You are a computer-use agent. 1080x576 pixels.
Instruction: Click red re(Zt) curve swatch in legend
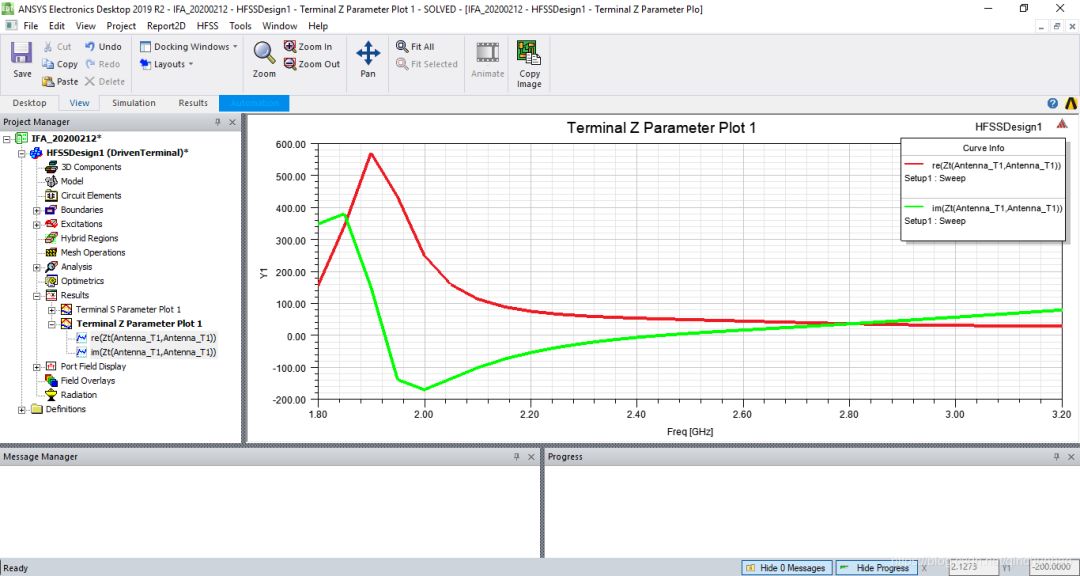[913, 165]
